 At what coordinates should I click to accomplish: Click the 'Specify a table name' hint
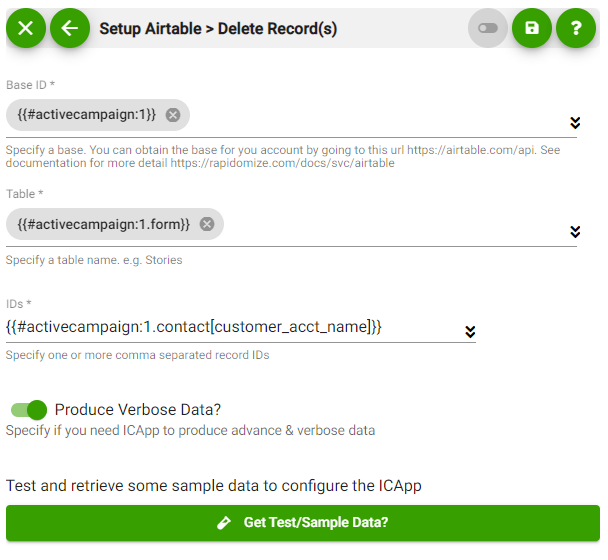94,260
